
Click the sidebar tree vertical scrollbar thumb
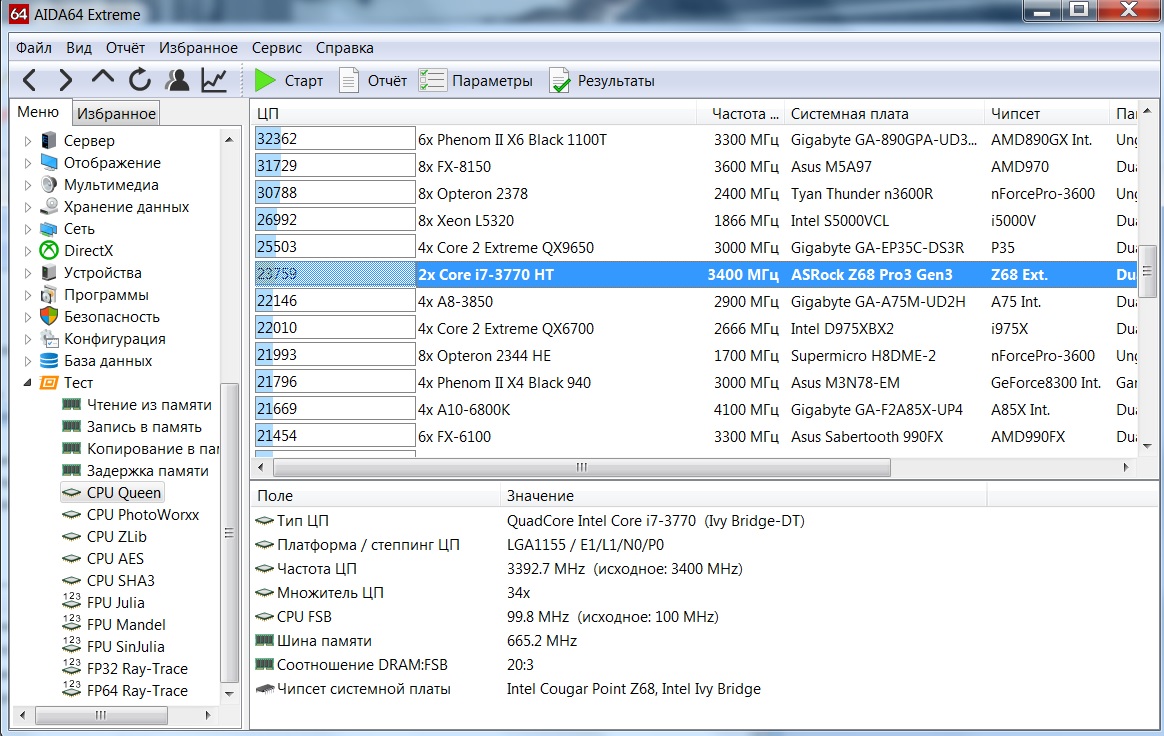point(229,533)
